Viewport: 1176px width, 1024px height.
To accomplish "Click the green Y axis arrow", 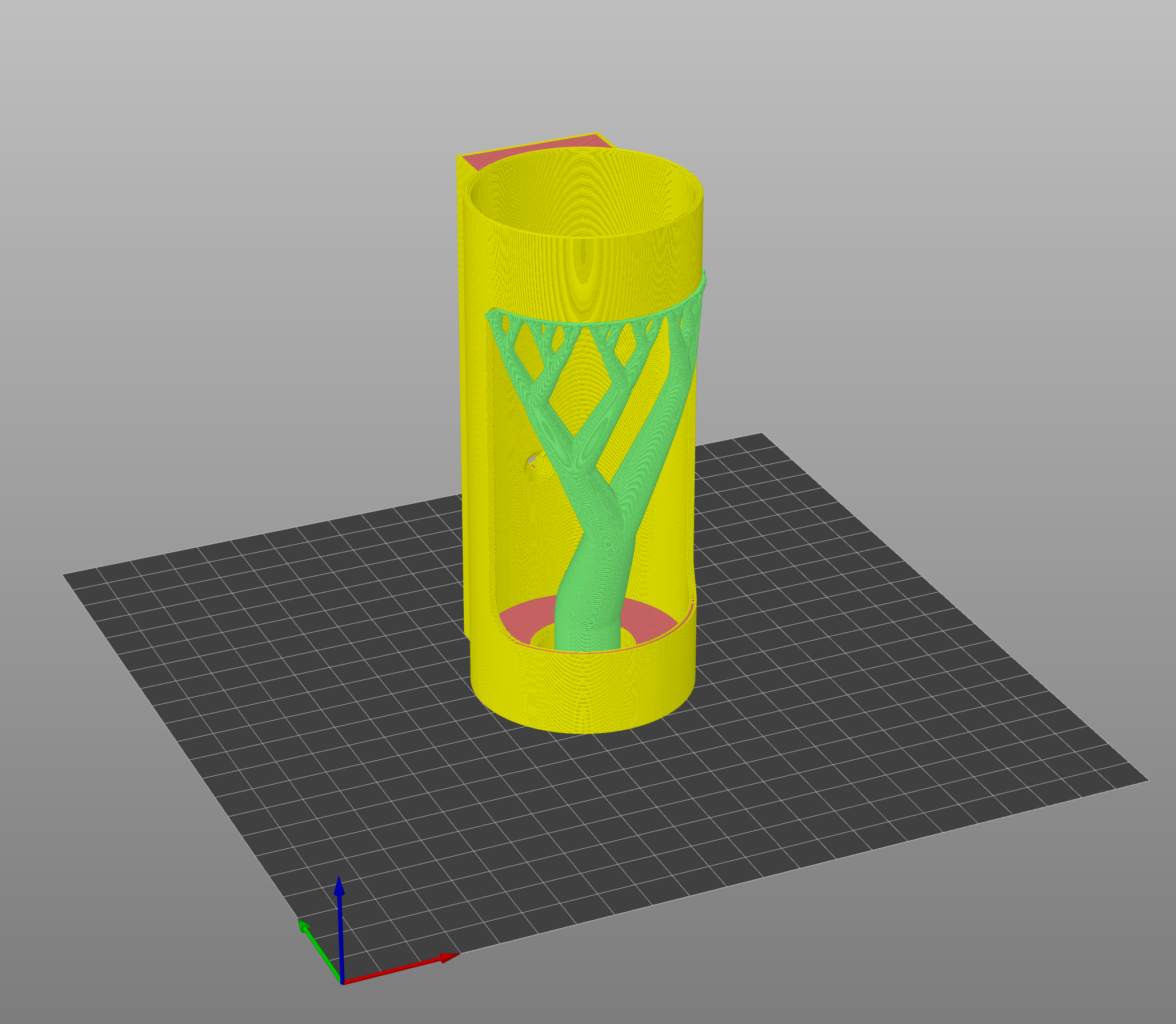I will [320, 951].
